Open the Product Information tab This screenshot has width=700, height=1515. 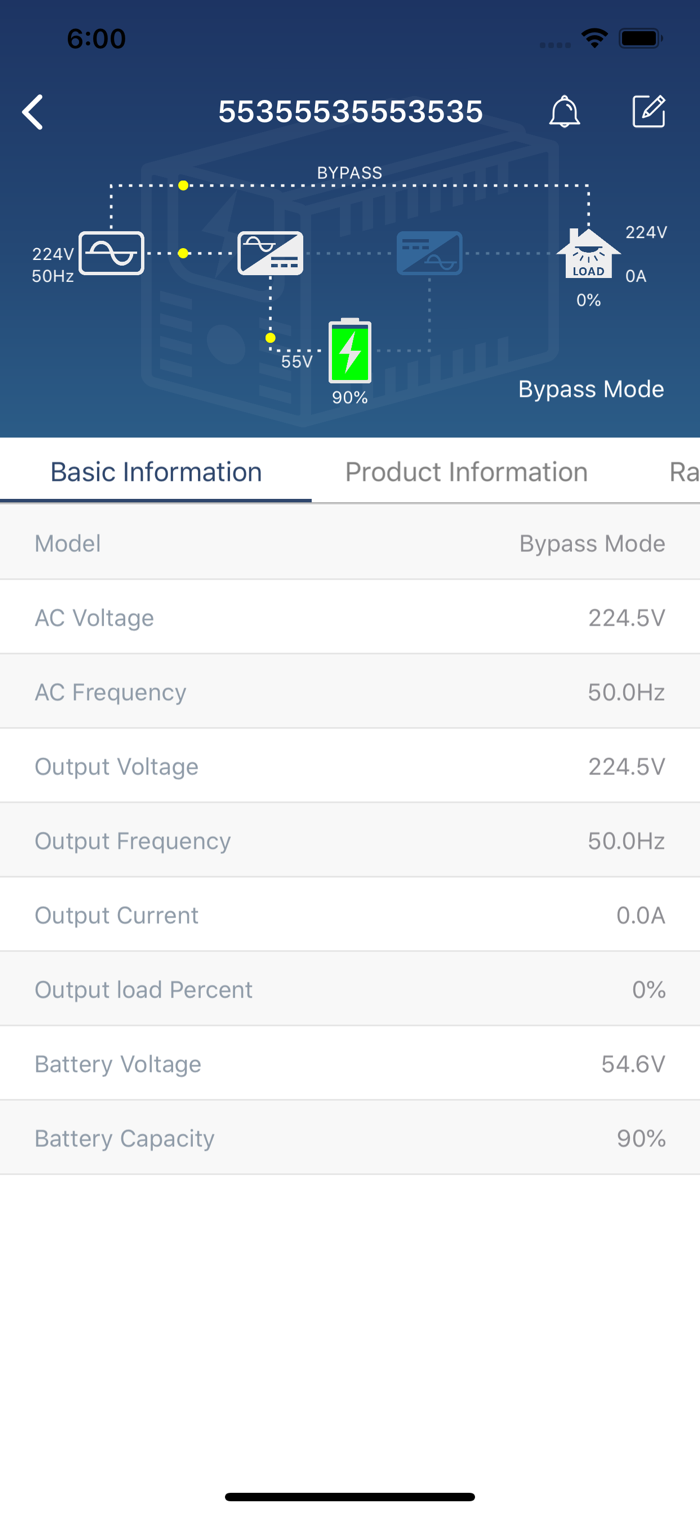pos(466,472)
